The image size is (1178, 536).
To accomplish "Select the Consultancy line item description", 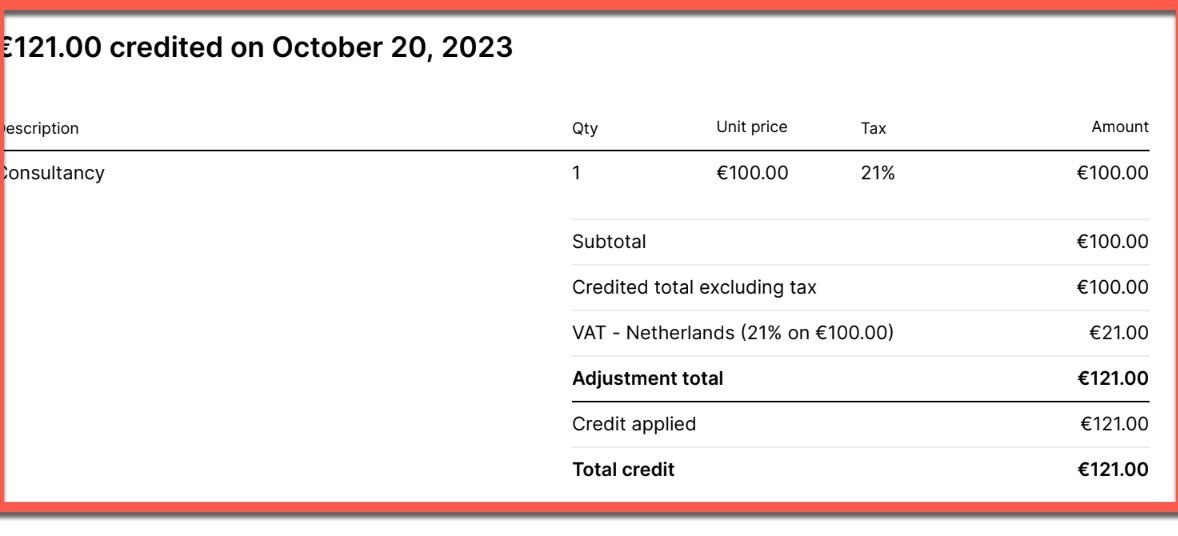I will pyautogui.click(x=52, y=173).
